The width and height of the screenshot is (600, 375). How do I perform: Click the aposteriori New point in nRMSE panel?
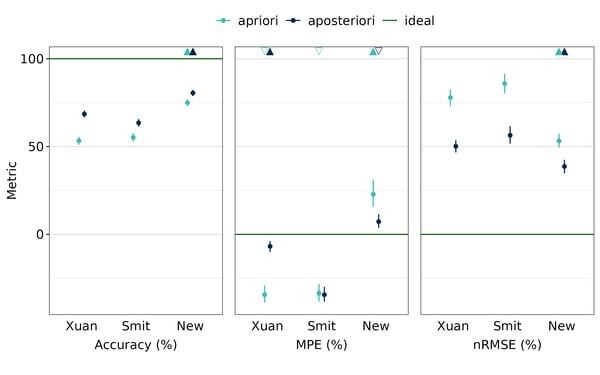(x=564, y=166)
